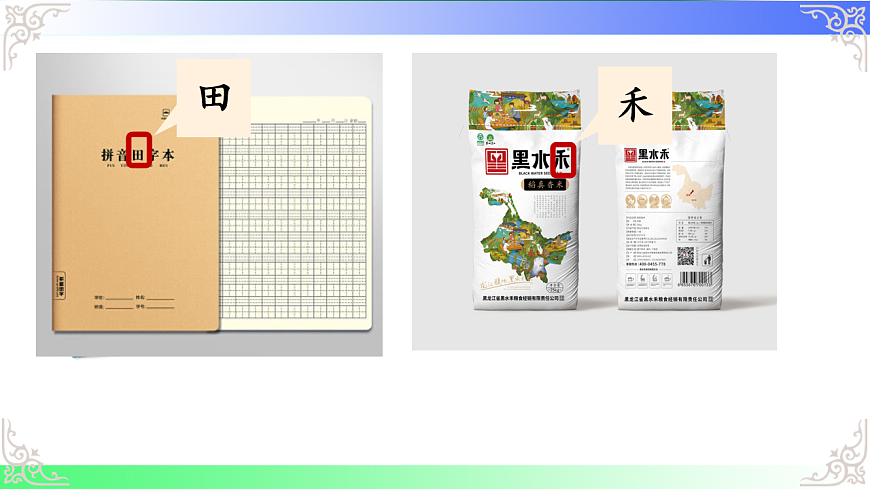Click the QR code on the back rice bag
This screenshot has height=489, width=870.
(685, 256)
